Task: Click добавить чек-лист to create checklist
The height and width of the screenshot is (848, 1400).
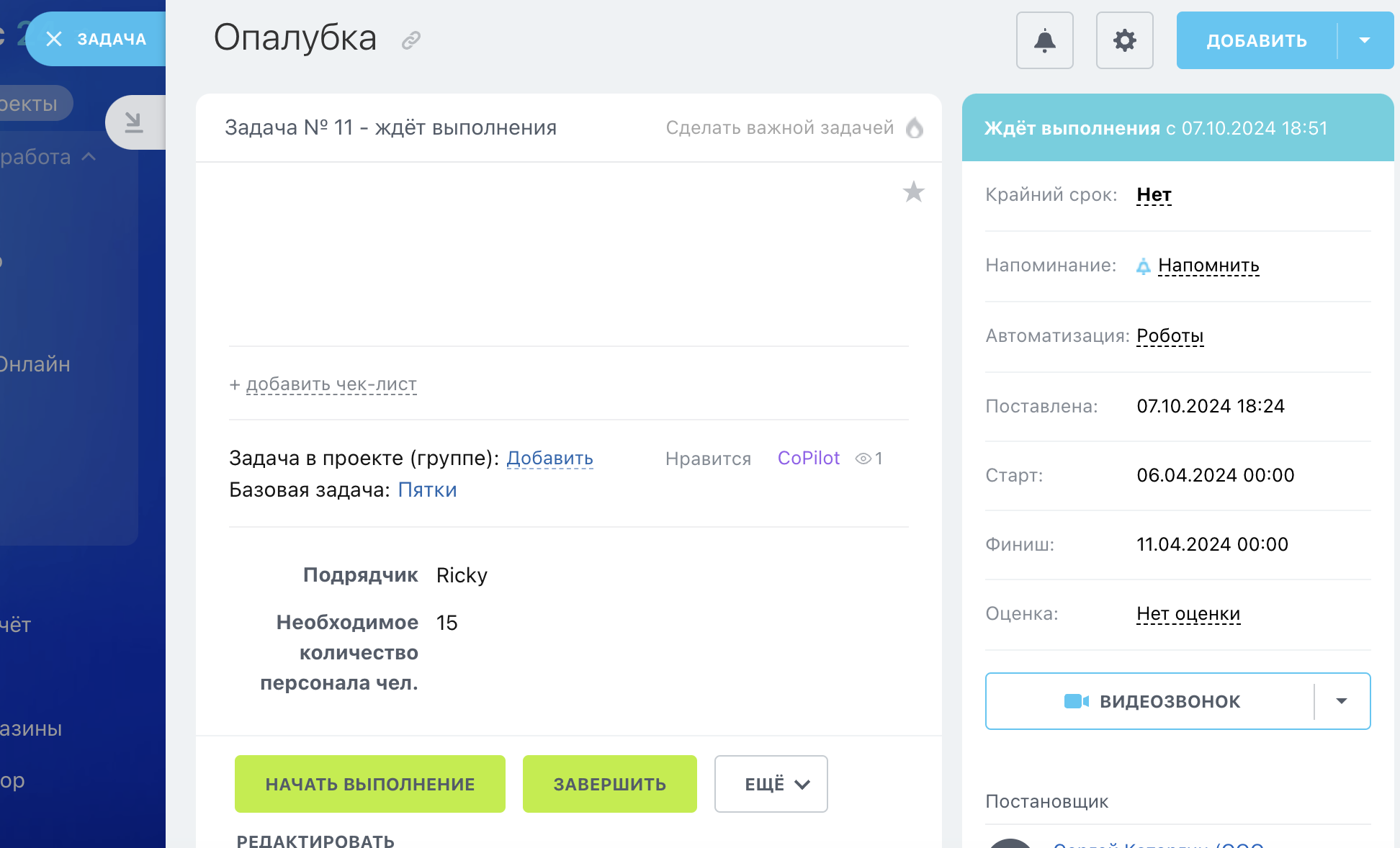Action: point(323,384)
